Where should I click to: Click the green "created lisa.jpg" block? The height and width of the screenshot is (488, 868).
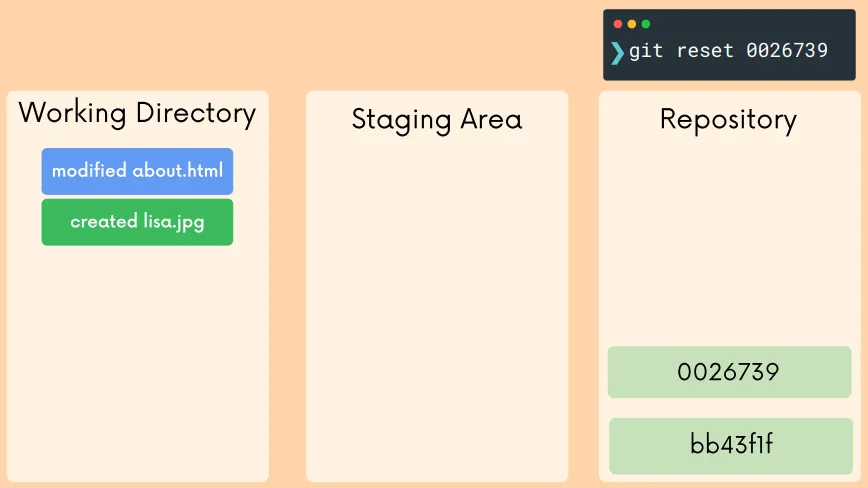[x=137, y=222]
